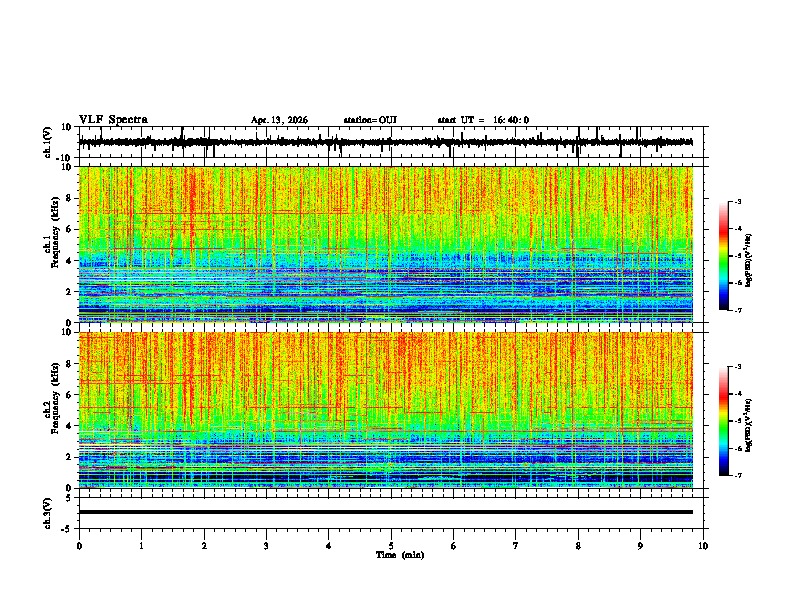Click the "ch.1(V)" axis label
Screen dimensions: 792x612
point(48,142)
